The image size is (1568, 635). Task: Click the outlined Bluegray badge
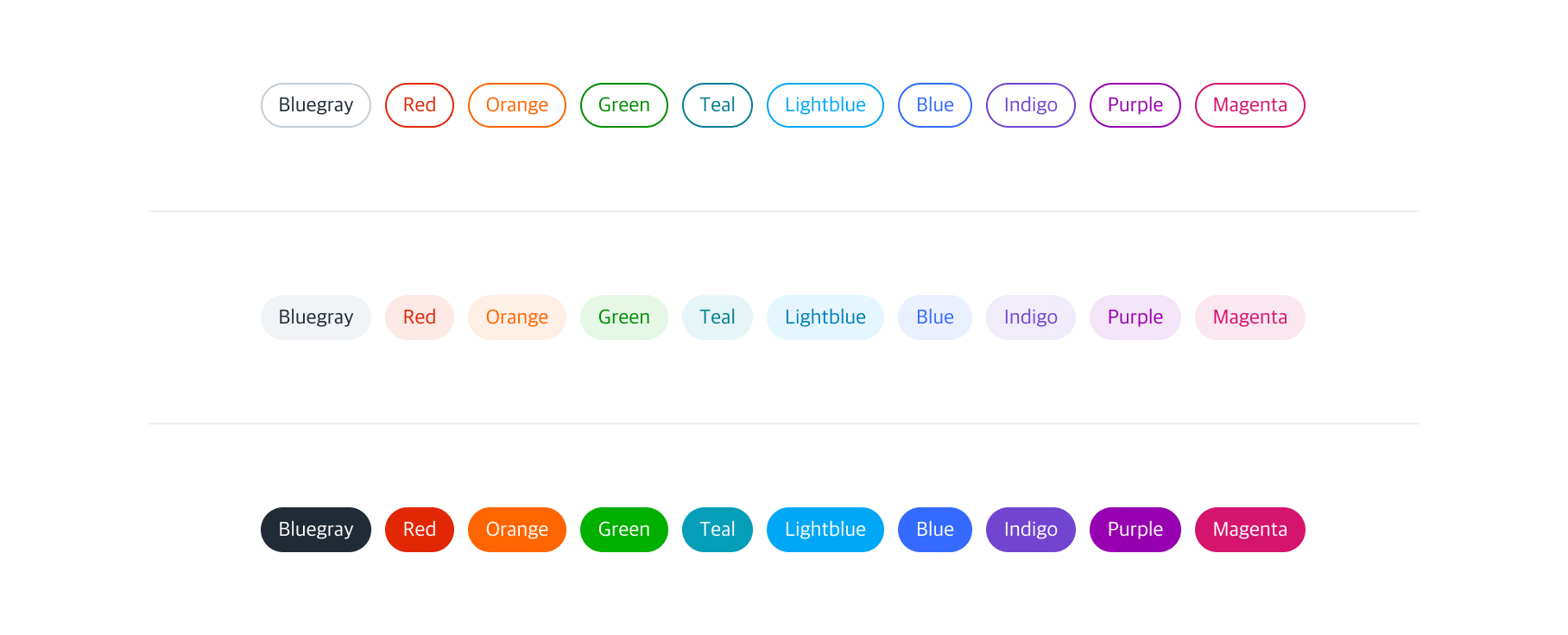tap(315, 105)
